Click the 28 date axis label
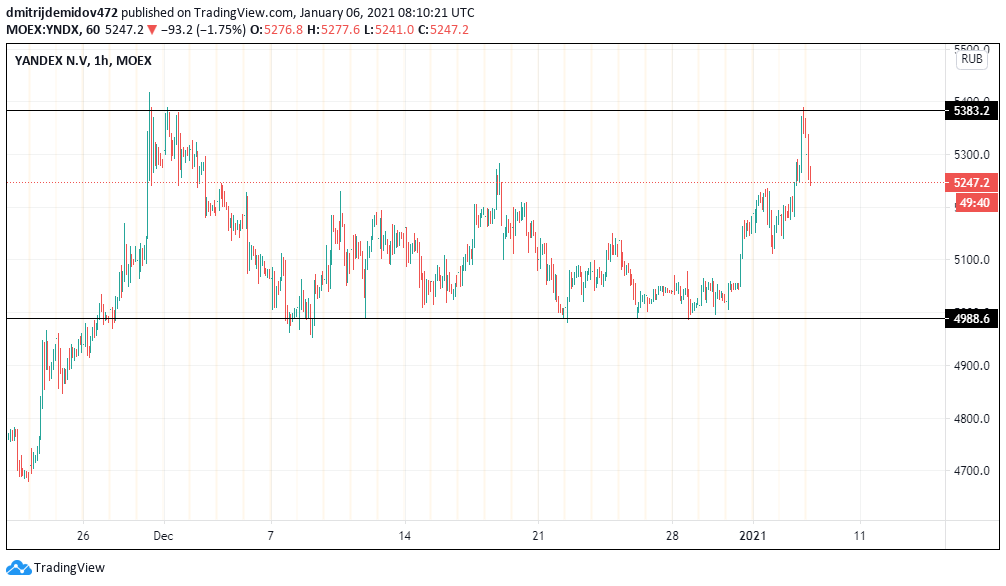1006x586 pixels. (672, 535)
